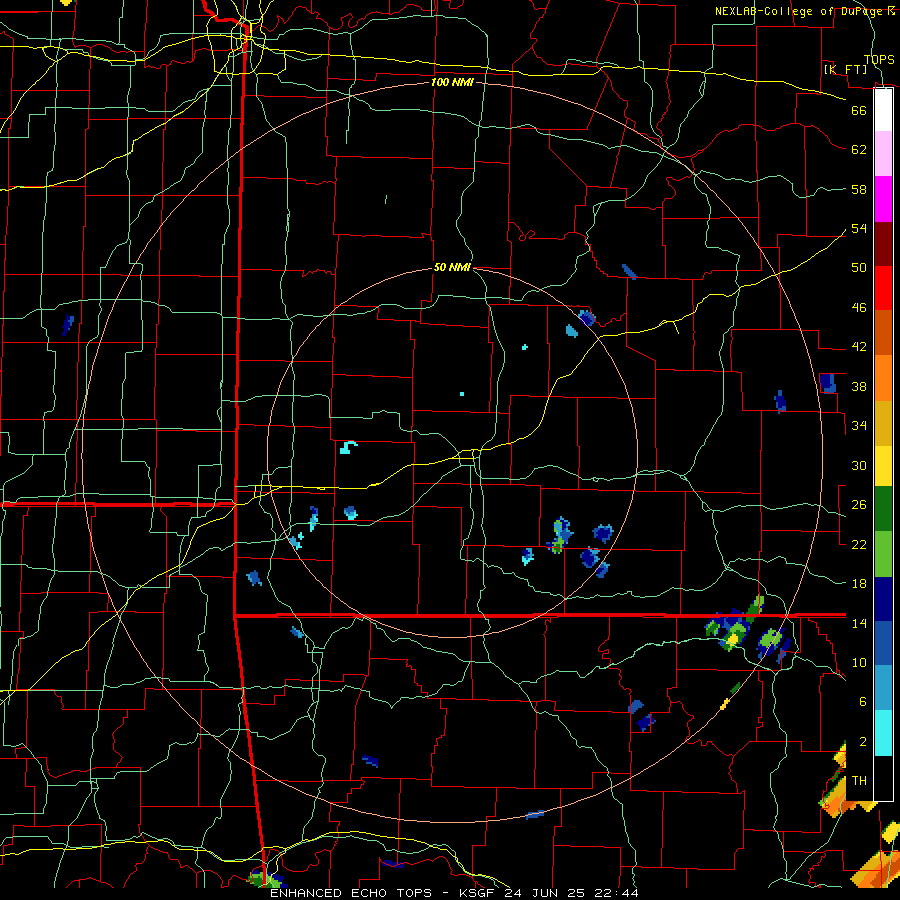The image size is (900, 900).
Task: Click the black TH legend band at bottom
Action: click(x=883, y=778)
